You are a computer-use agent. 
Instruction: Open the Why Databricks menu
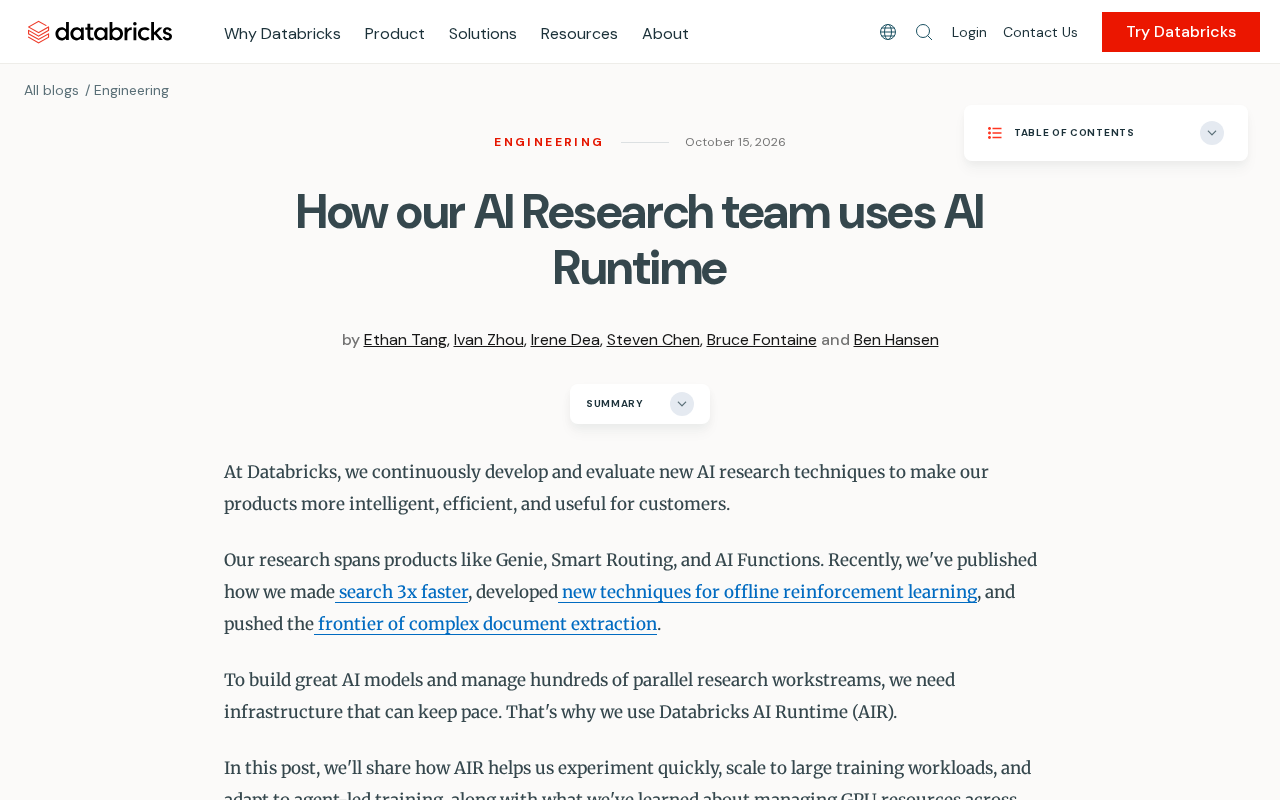point(282,33)
